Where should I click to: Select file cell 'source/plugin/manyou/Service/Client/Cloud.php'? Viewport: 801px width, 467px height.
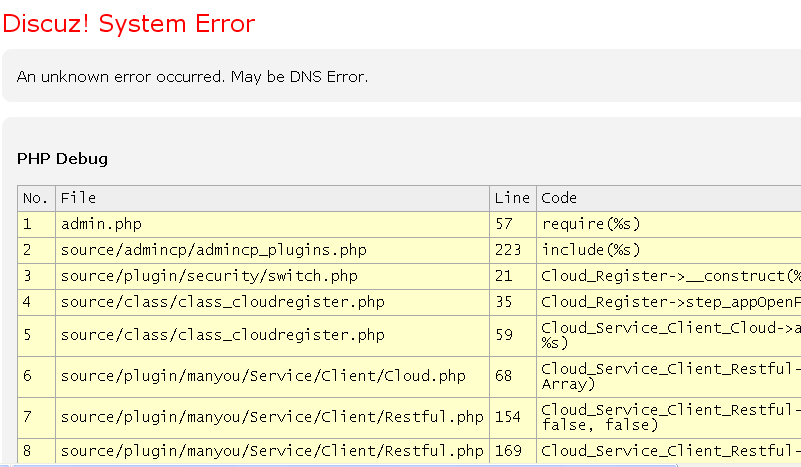pos(272,377)
